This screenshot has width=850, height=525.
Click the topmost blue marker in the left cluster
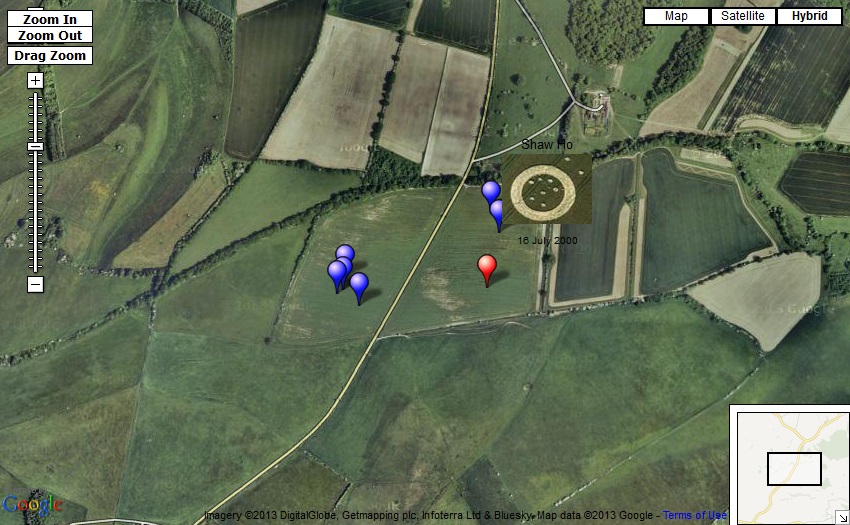[x=345, y=254]
